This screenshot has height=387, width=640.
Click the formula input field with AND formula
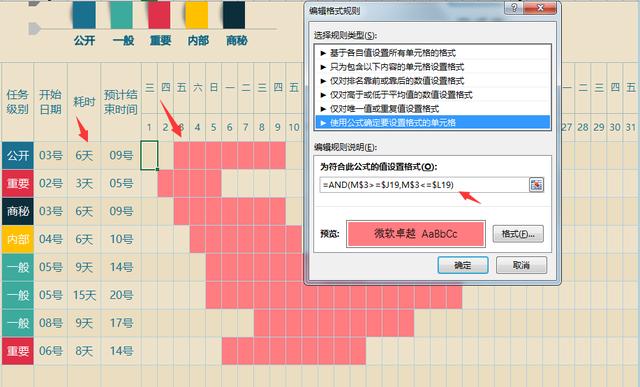(424, 185)
